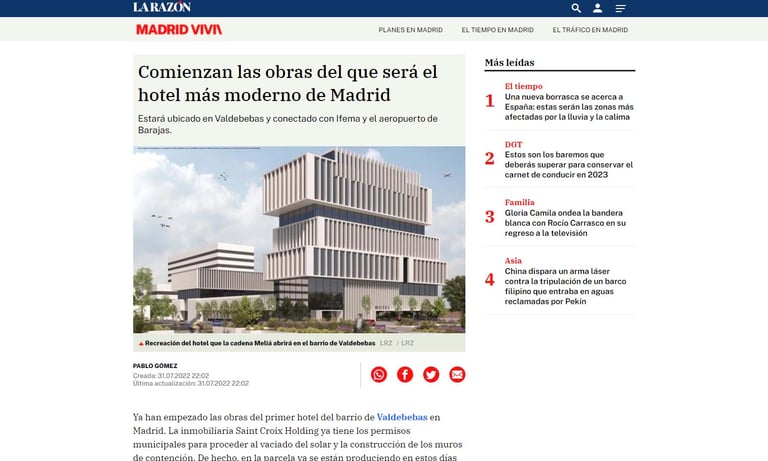Share article on Facebook icon
Screen dimensions: 768x461
point(405,374)
